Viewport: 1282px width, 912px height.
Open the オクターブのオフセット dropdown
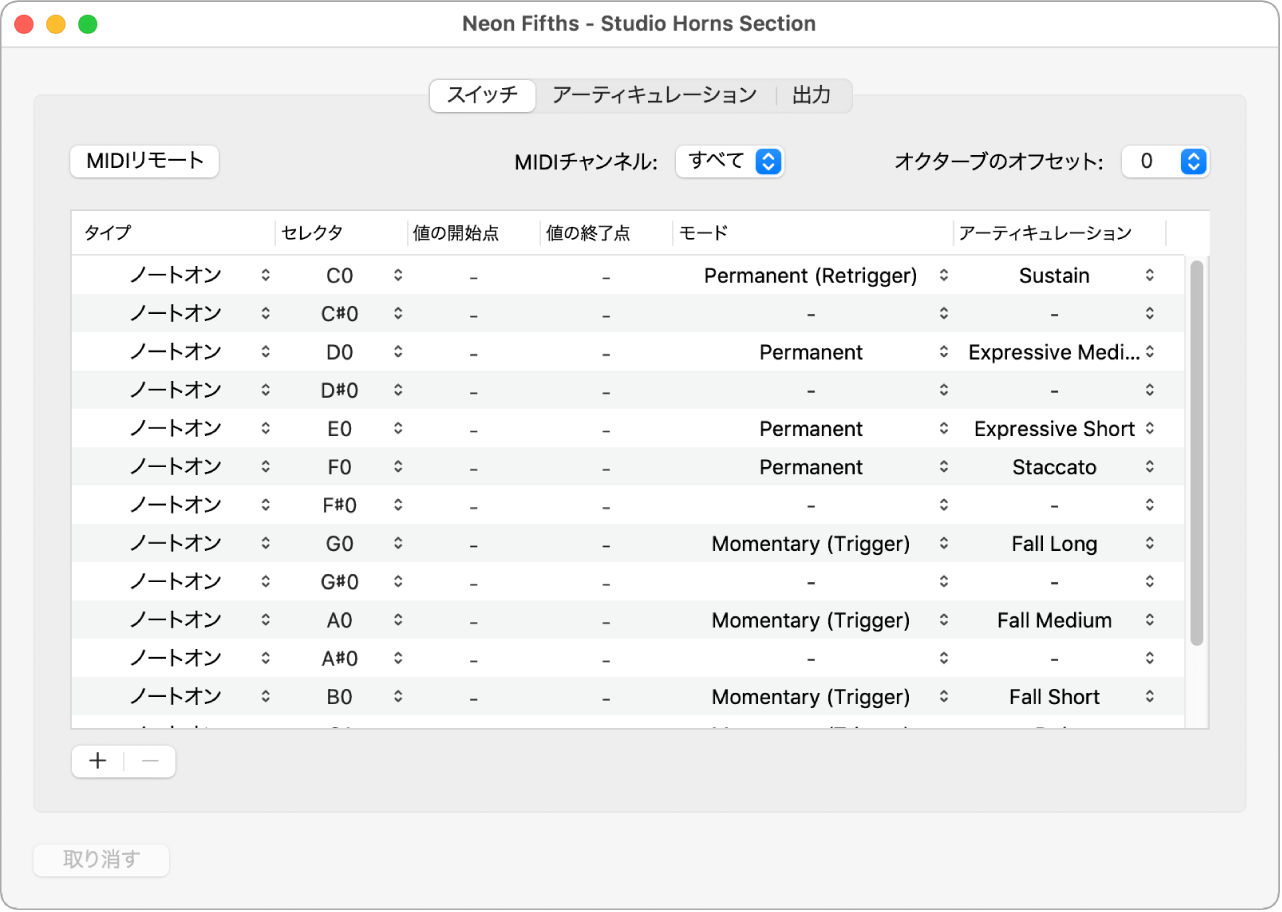1165,160
